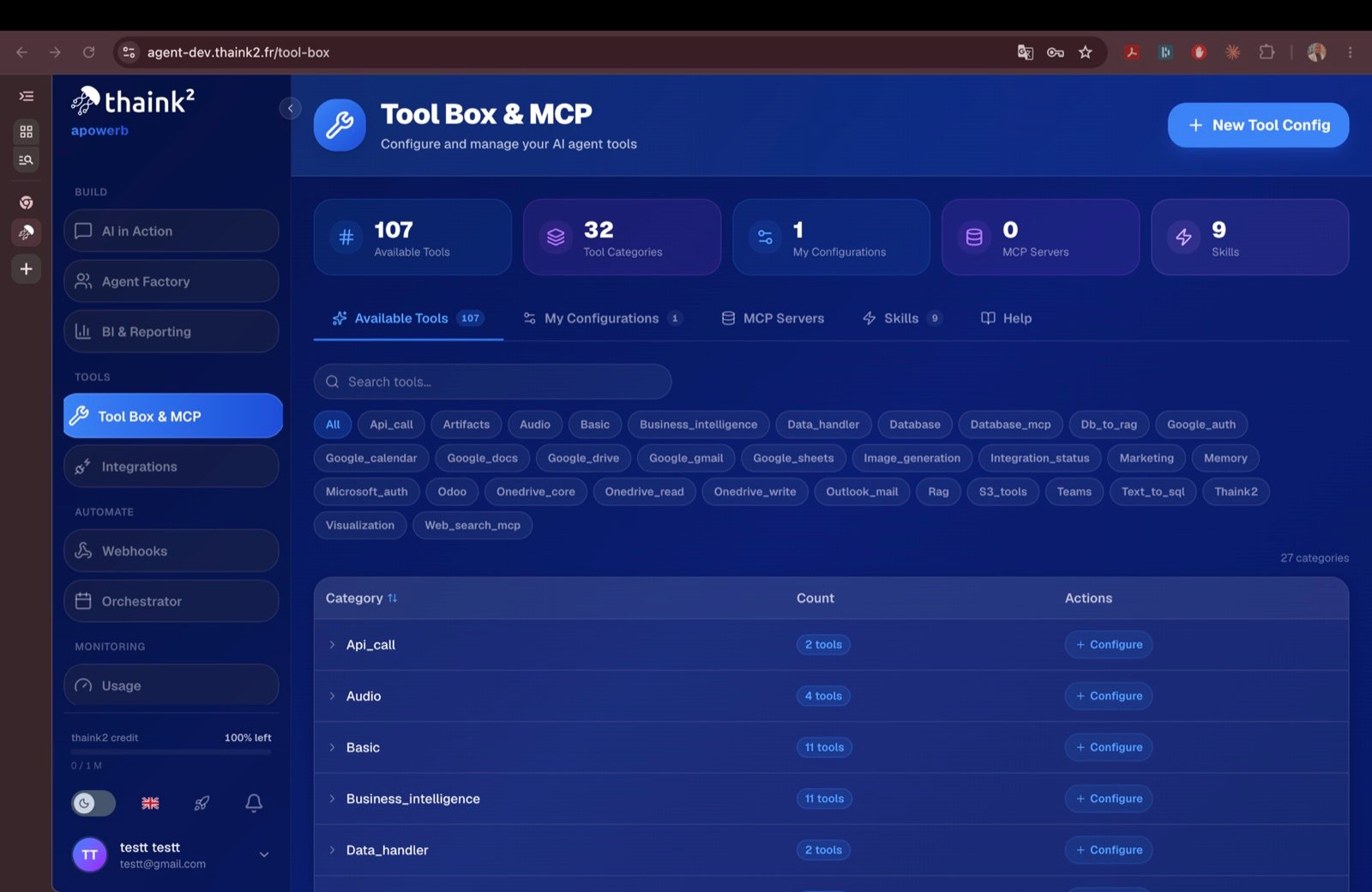
Task: Expand the Audio category row
Action: click(x=333, y=696)
